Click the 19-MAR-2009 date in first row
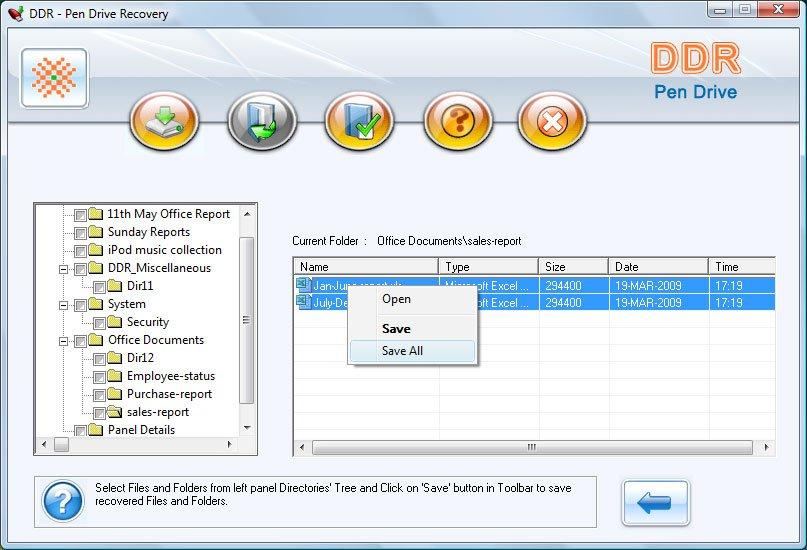The image size is (807, 550). (648, 286)
